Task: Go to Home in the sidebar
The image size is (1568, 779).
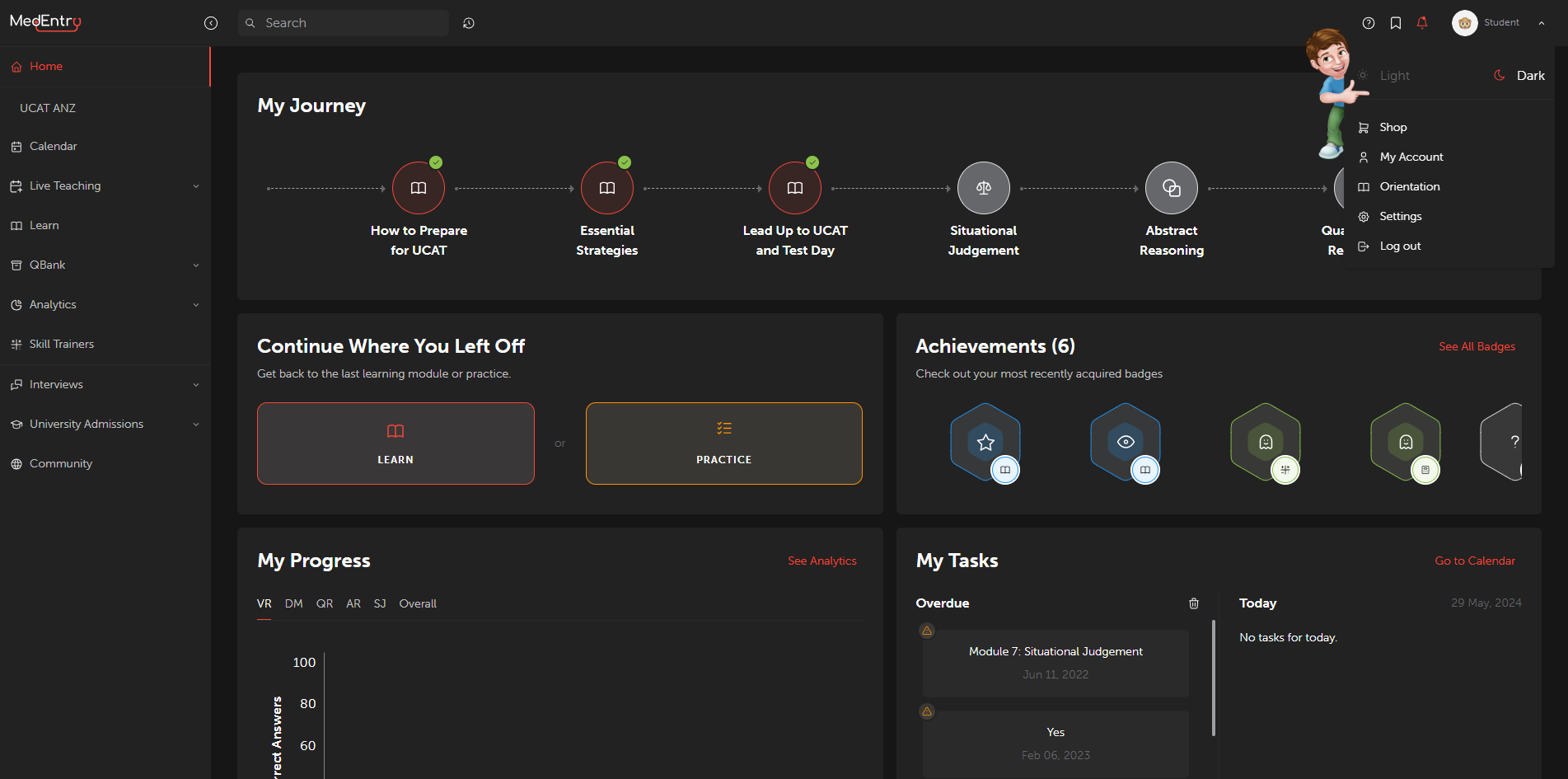Action: 105,67
